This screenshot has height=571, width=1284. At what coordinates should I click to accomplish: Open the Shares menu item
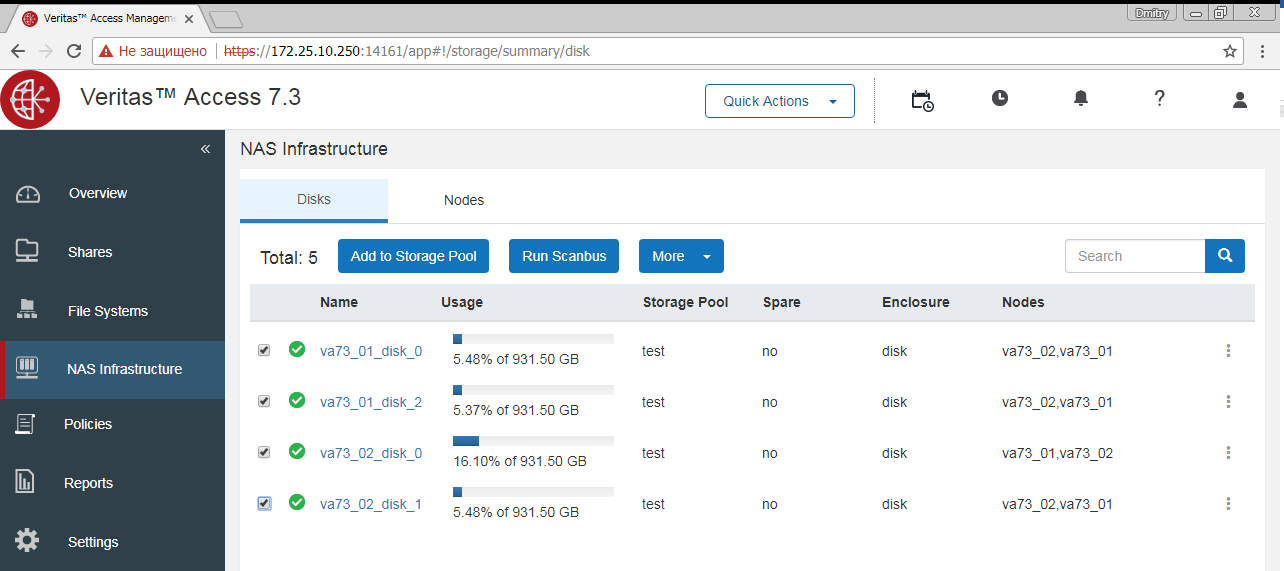90,252
